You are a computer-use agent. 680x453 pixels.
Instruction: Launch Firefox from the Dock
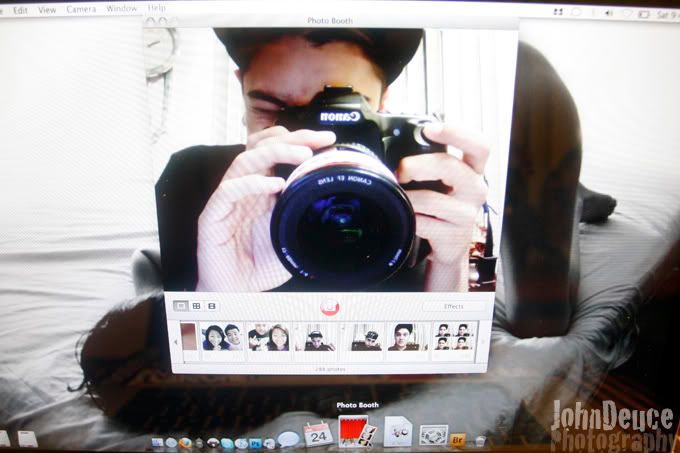(185, 443)
